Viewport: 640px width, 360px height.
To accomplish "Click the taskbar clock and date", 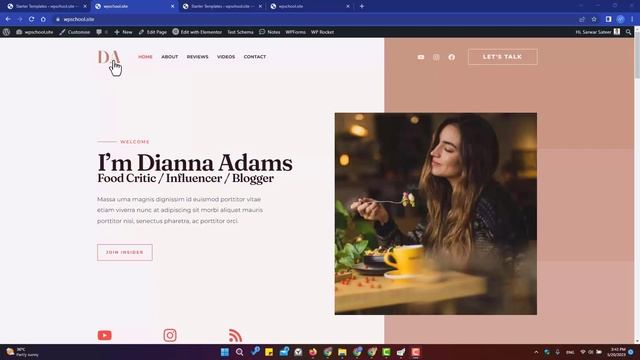I will tap(616, 352).
